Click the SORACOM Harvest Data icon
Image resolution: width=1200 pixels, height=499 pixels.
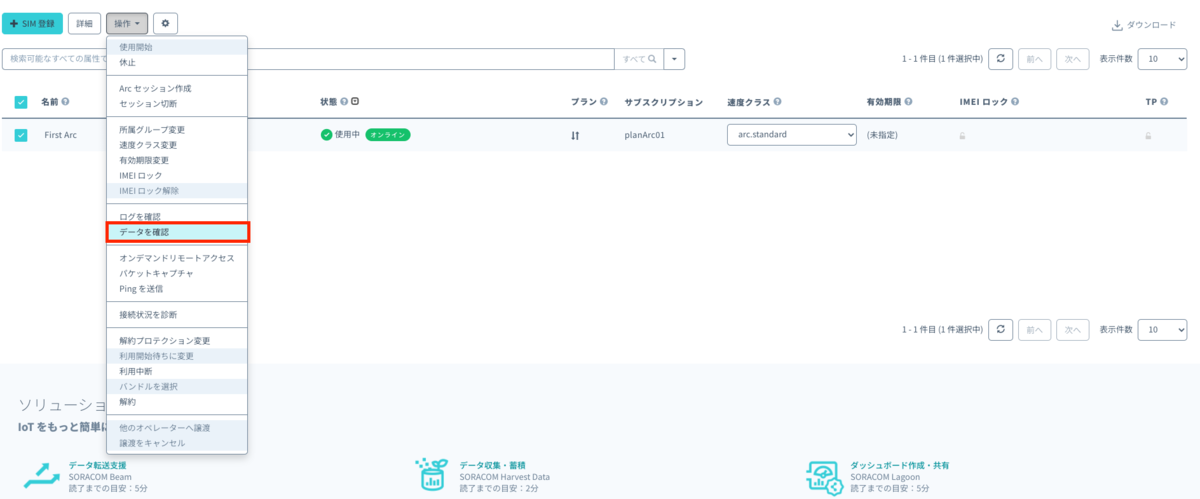point(433,475)
